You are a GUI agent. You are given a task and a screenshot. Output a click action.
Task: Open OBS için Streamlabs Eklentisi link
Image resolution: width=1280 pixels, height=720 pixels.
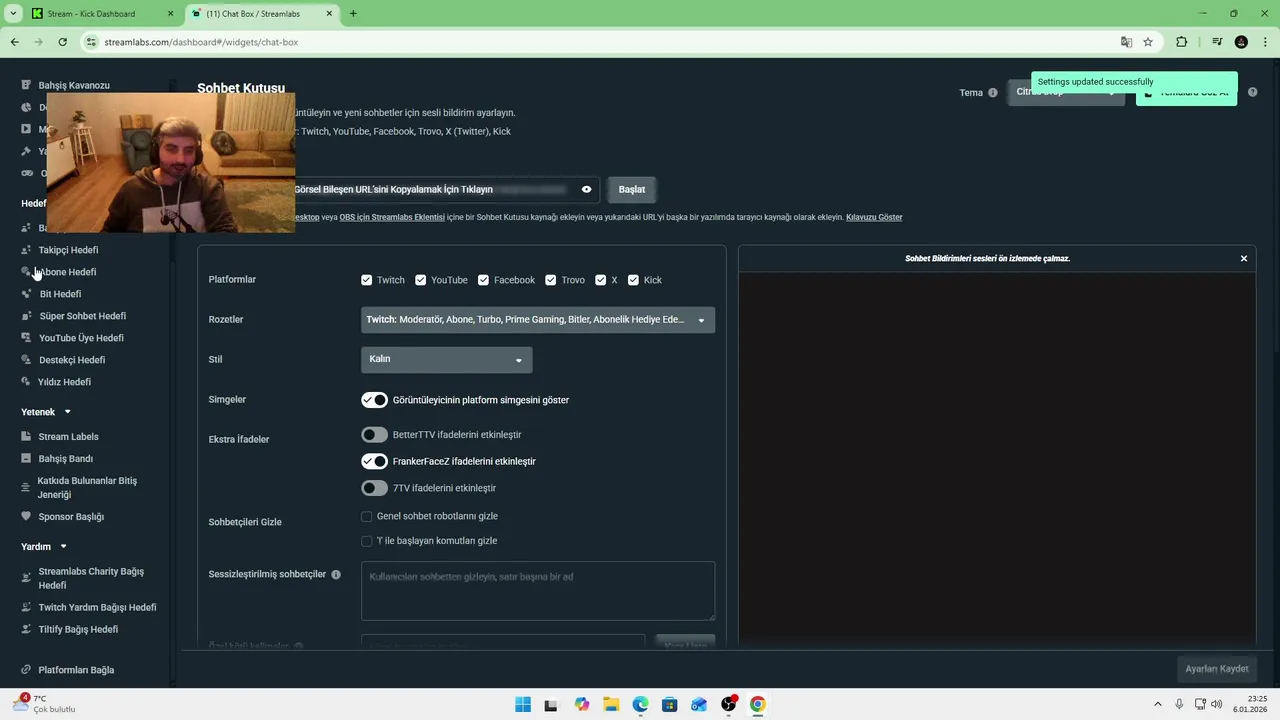pos(392,217)
